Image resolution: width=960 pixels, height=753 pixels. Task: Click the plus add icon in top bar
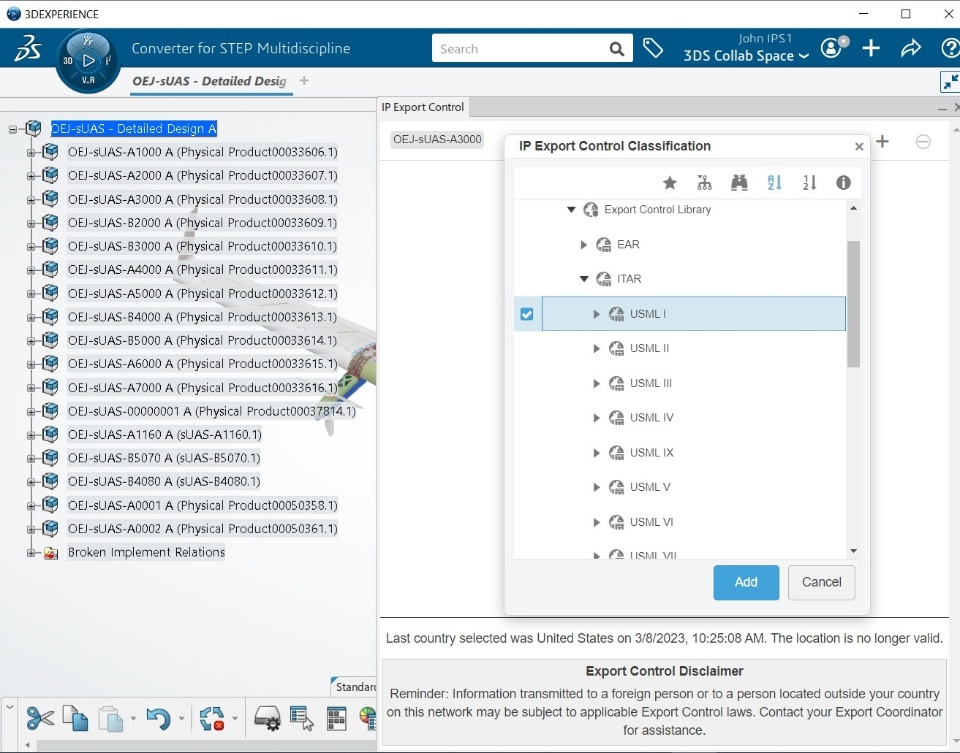[x=871, y=48]
